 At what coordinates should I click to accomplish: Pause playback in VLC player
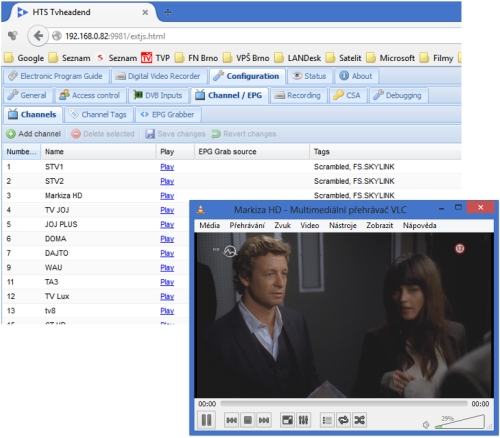tap(206, 420)
